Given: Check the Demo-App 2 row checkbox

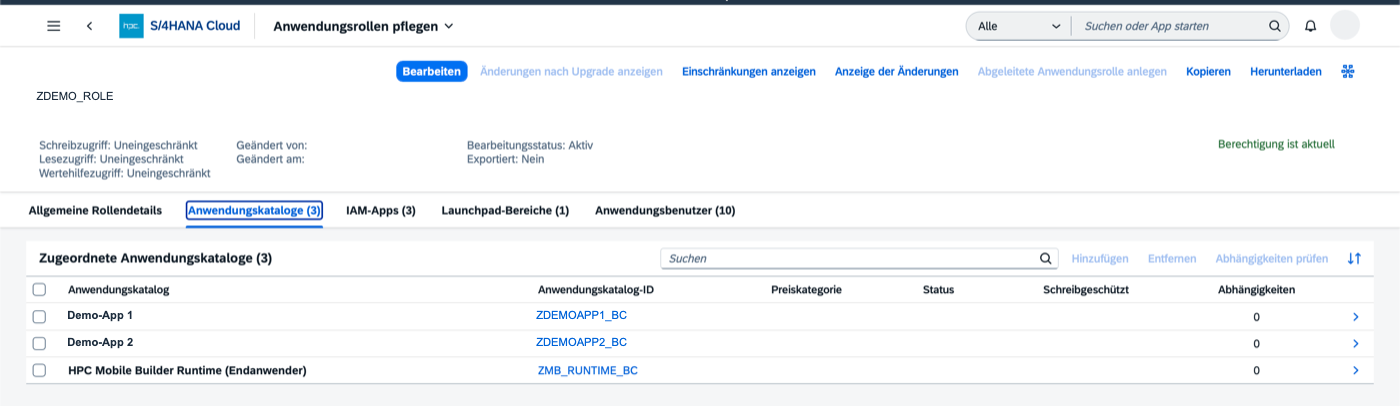Looking at the screenshot, I should (39, 343).
